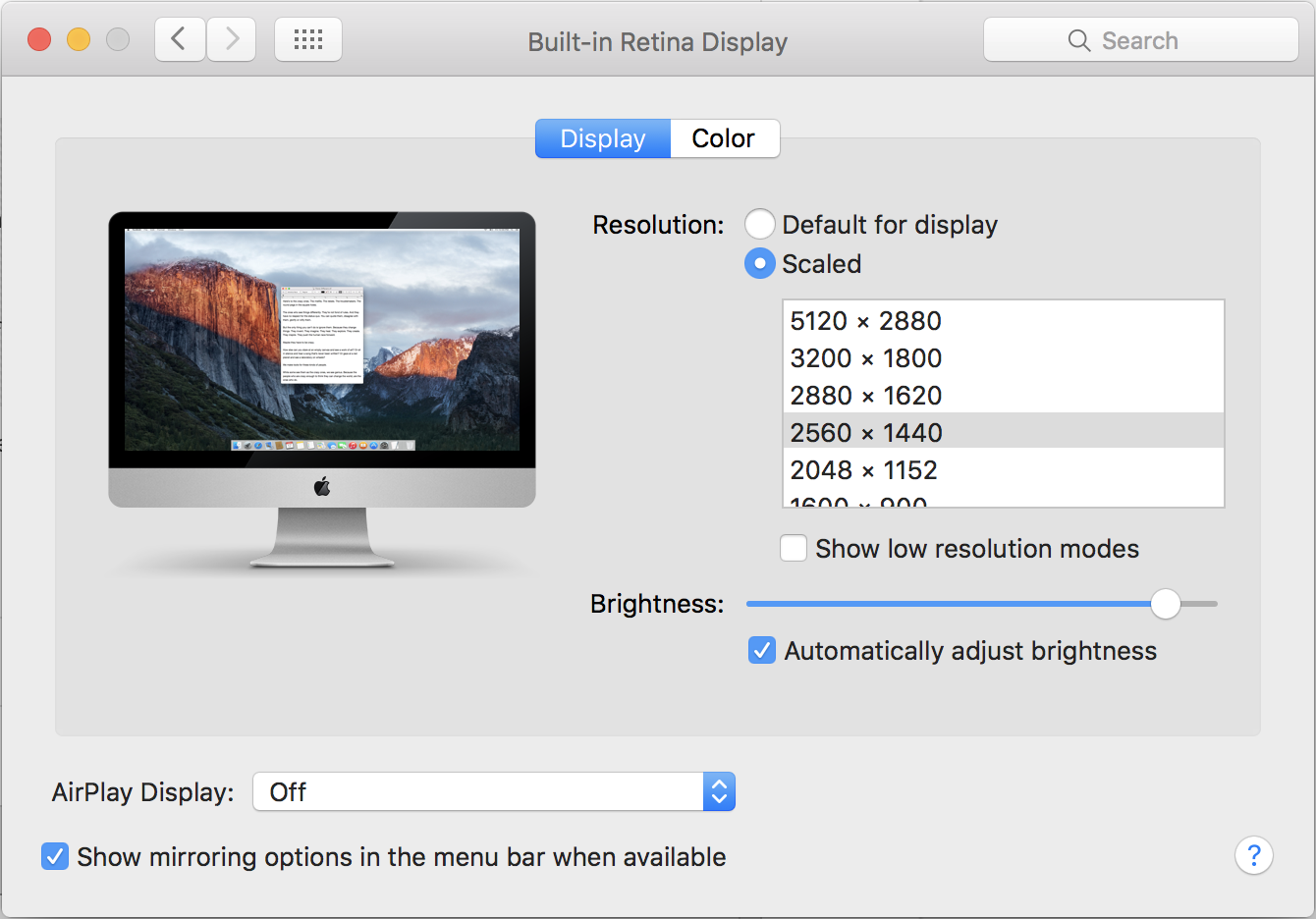Open the AirPlay Display dropdown
Viewport: 1316px width, 919px height.
tap(494, 791)
